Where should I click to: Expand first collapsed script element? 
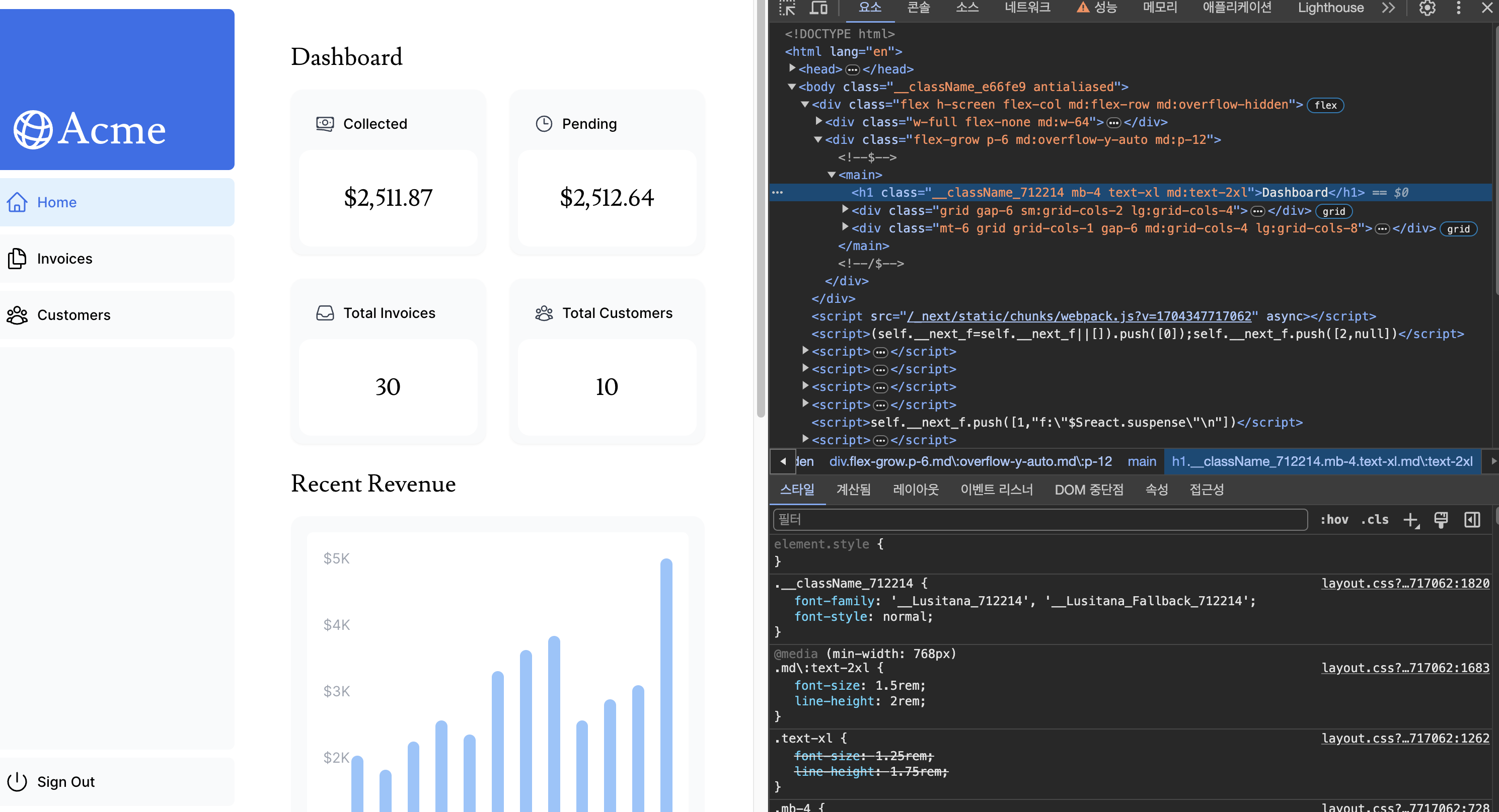pos(805,350)
